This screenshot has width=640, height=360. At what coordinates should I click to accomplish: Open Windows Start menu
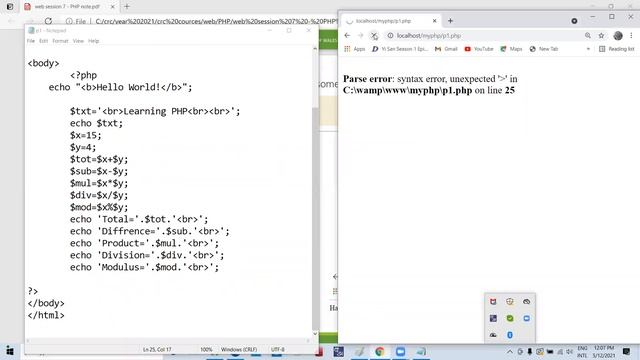point(10,351)
